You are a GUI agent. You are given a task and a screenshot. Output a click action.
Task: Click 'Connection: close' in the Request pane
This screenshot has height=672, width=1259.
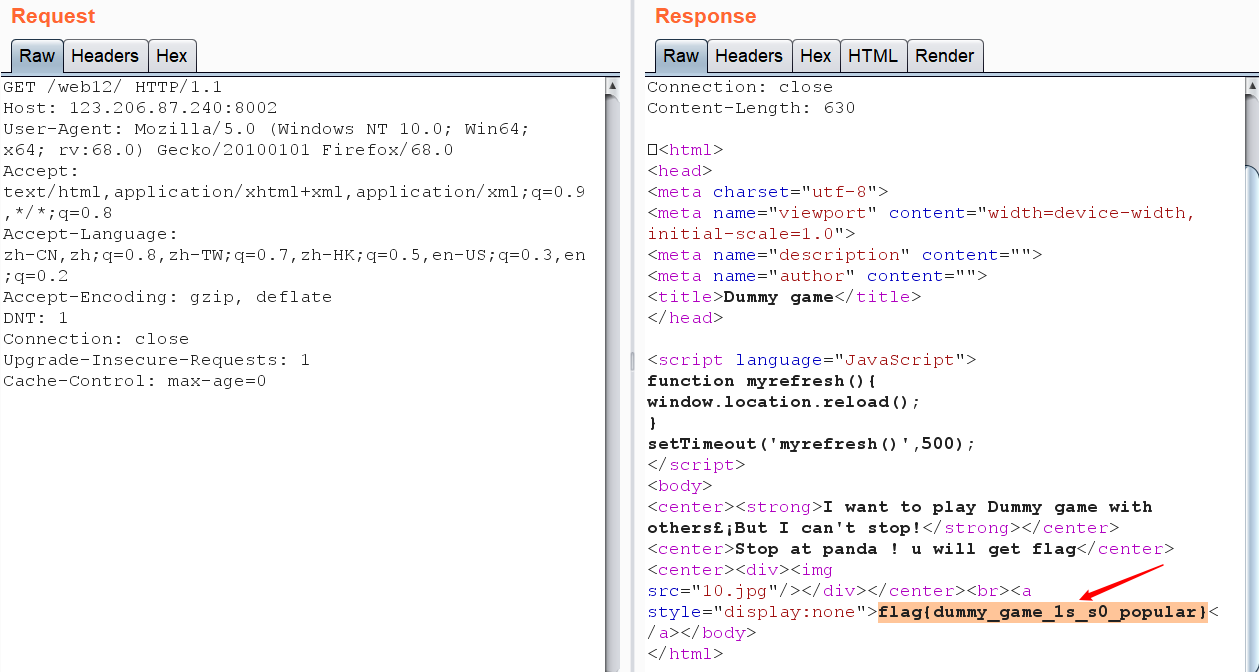96,339
